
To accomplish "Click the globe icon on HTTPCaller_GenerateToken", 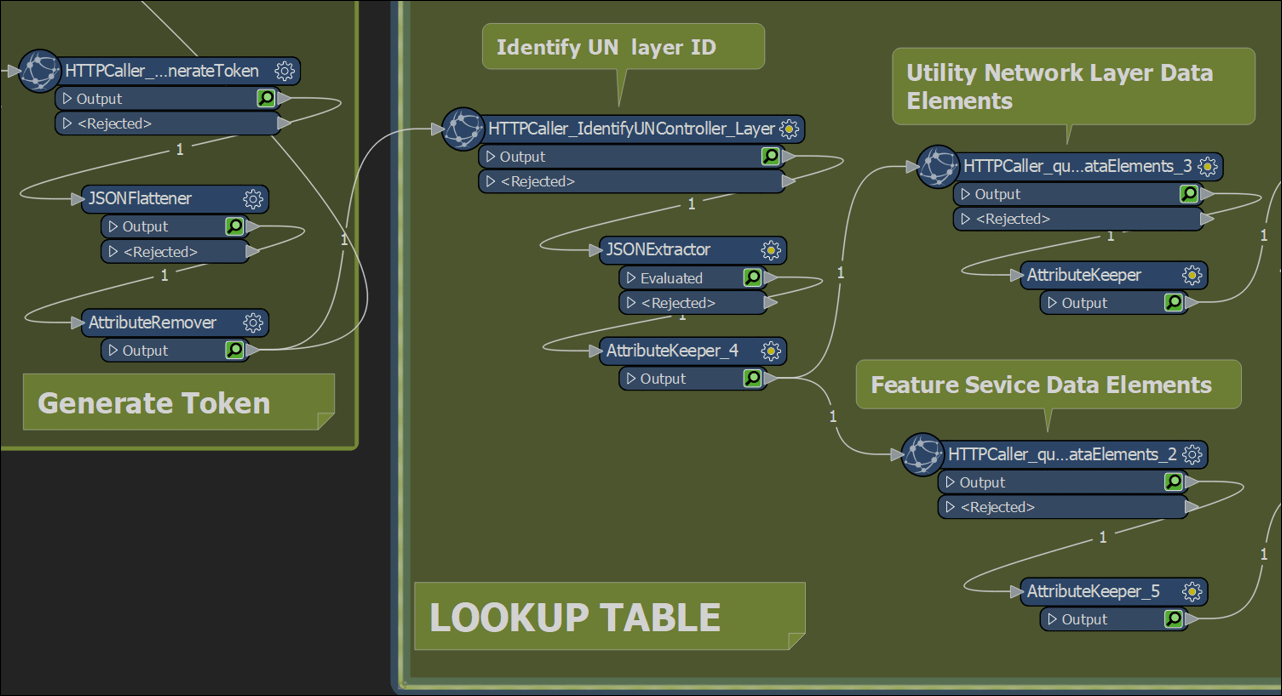I will coord(38,71).
